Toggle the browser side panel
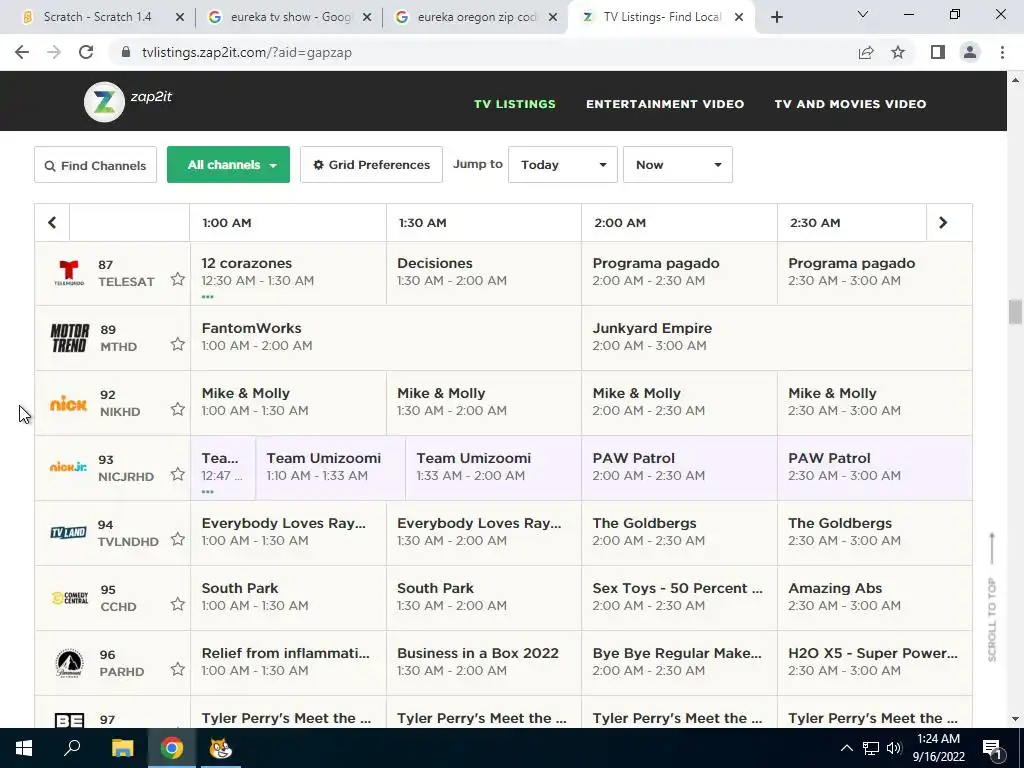Screen dimensions: 1024x768 pyautogui.click(x=938, y=52)
